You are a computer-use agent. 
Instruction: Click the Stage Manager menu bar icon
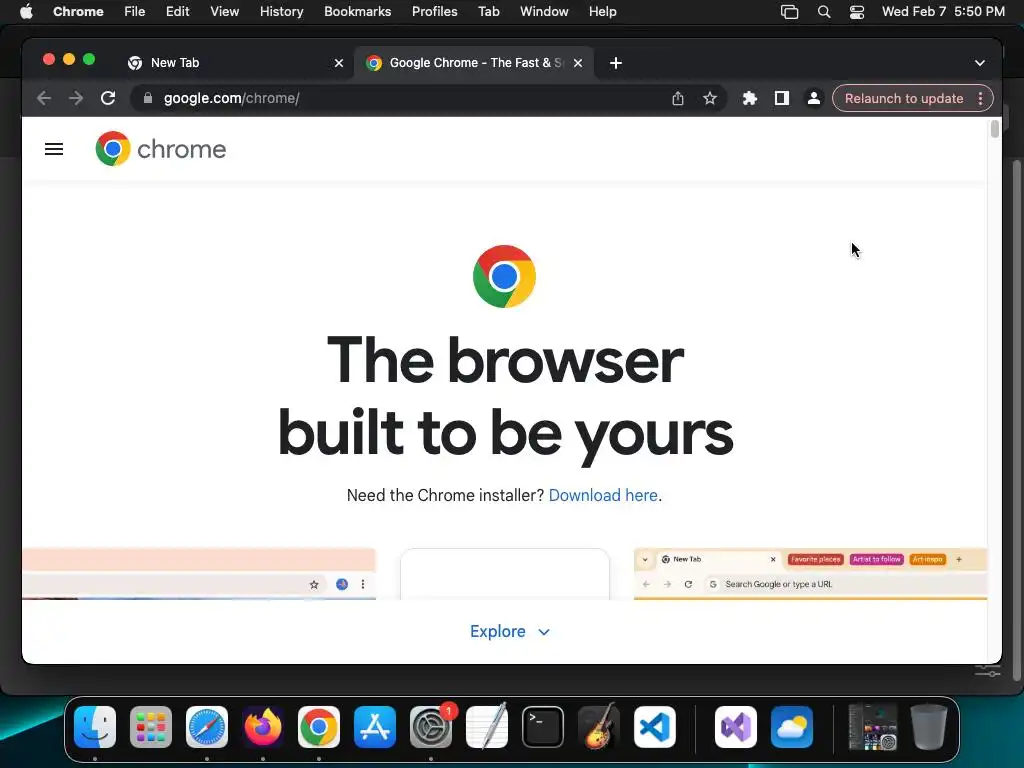[x=790, y=12]
